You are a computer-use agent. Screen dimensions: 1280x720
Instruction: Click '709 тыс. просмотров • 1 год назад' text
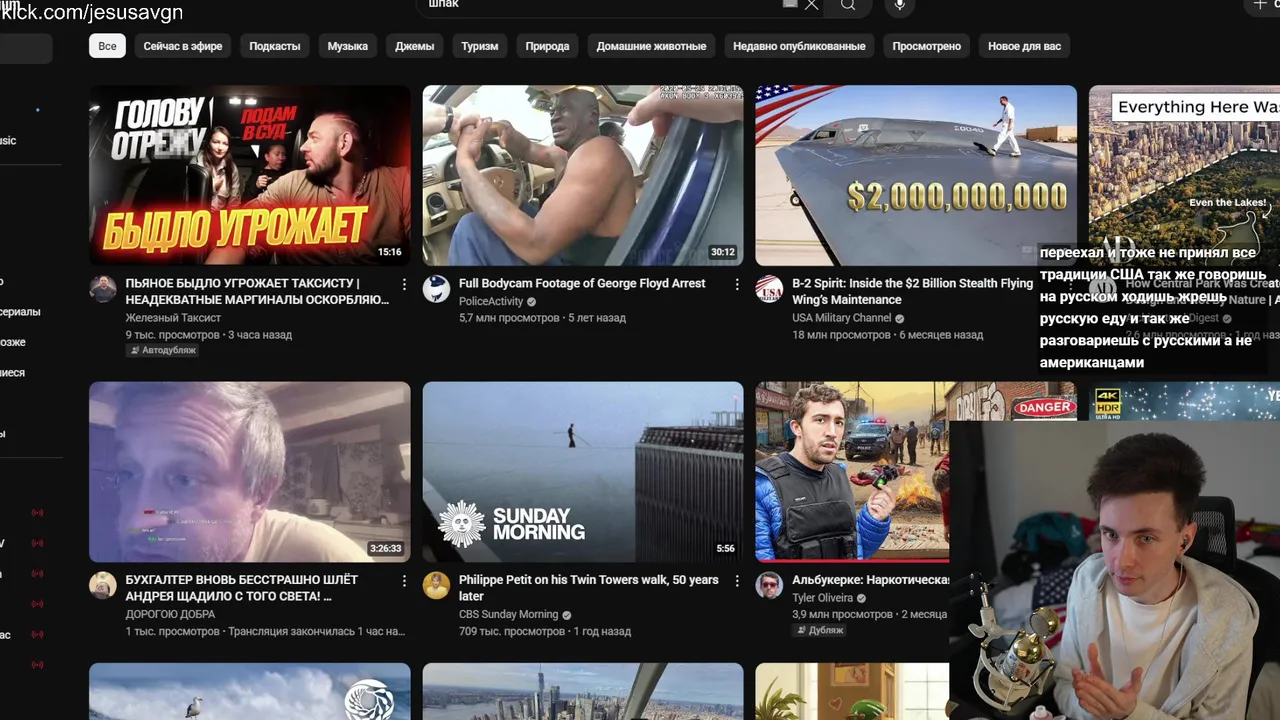(545, 631)
